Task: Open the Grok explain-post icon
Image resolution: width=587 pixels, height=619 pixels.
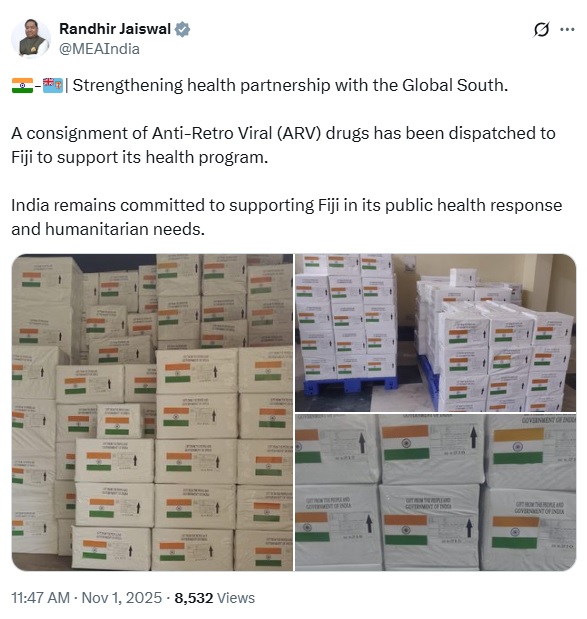Action: 541,30
